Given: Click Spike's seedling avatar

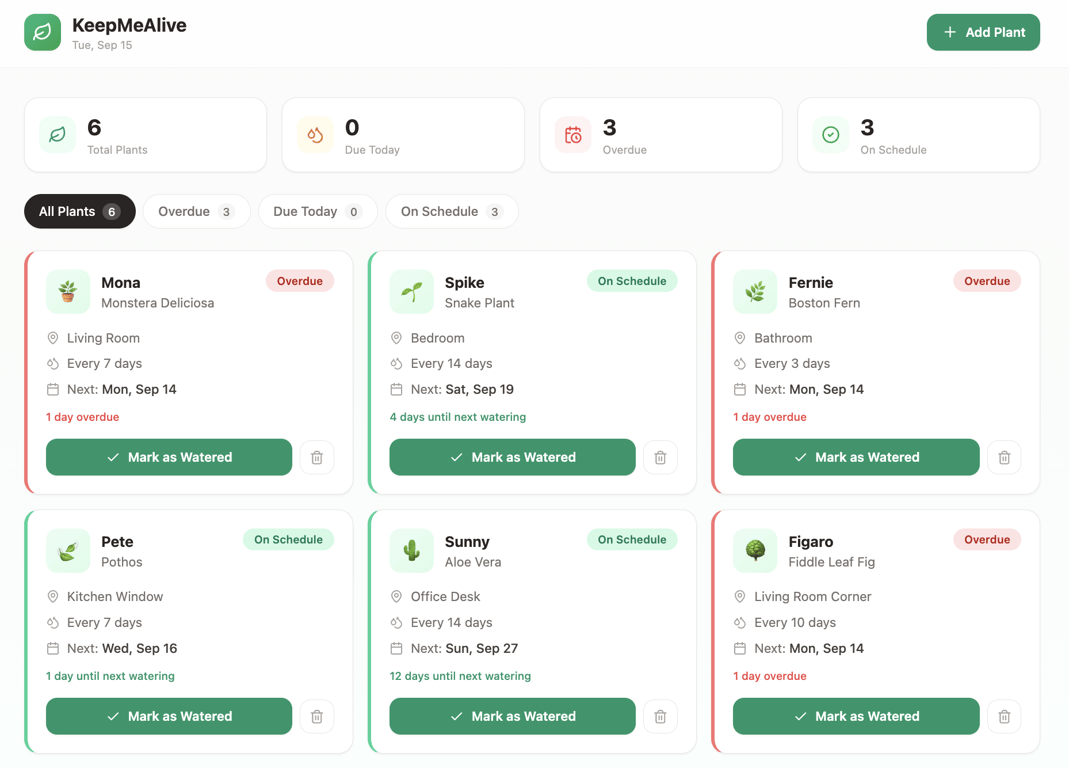Looking at the screenshot, I should pyautogui.click(x=411, y=292).
